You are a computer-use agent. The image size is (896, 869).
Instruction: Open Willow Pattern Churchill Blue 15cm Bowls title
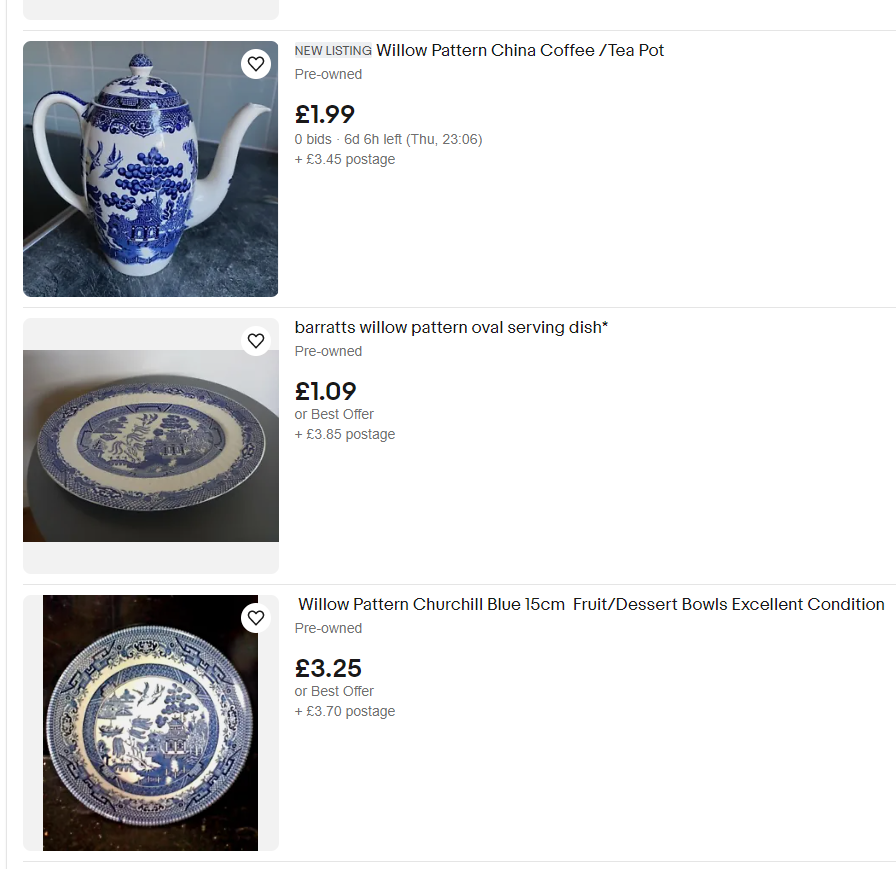click(591, 604)
